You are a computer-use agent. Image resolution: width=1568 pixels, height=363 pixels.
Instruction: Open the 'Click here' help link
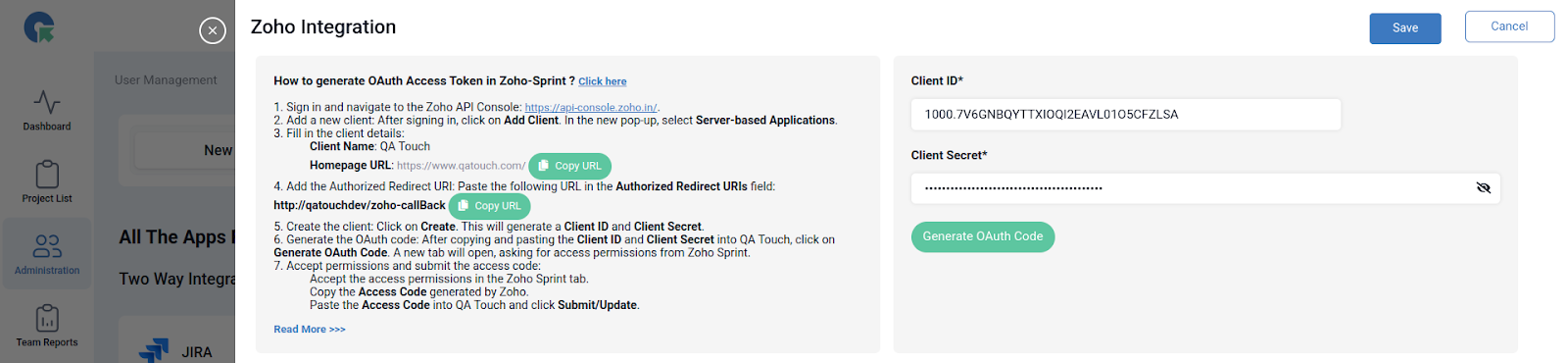click(x=602, y=81)
